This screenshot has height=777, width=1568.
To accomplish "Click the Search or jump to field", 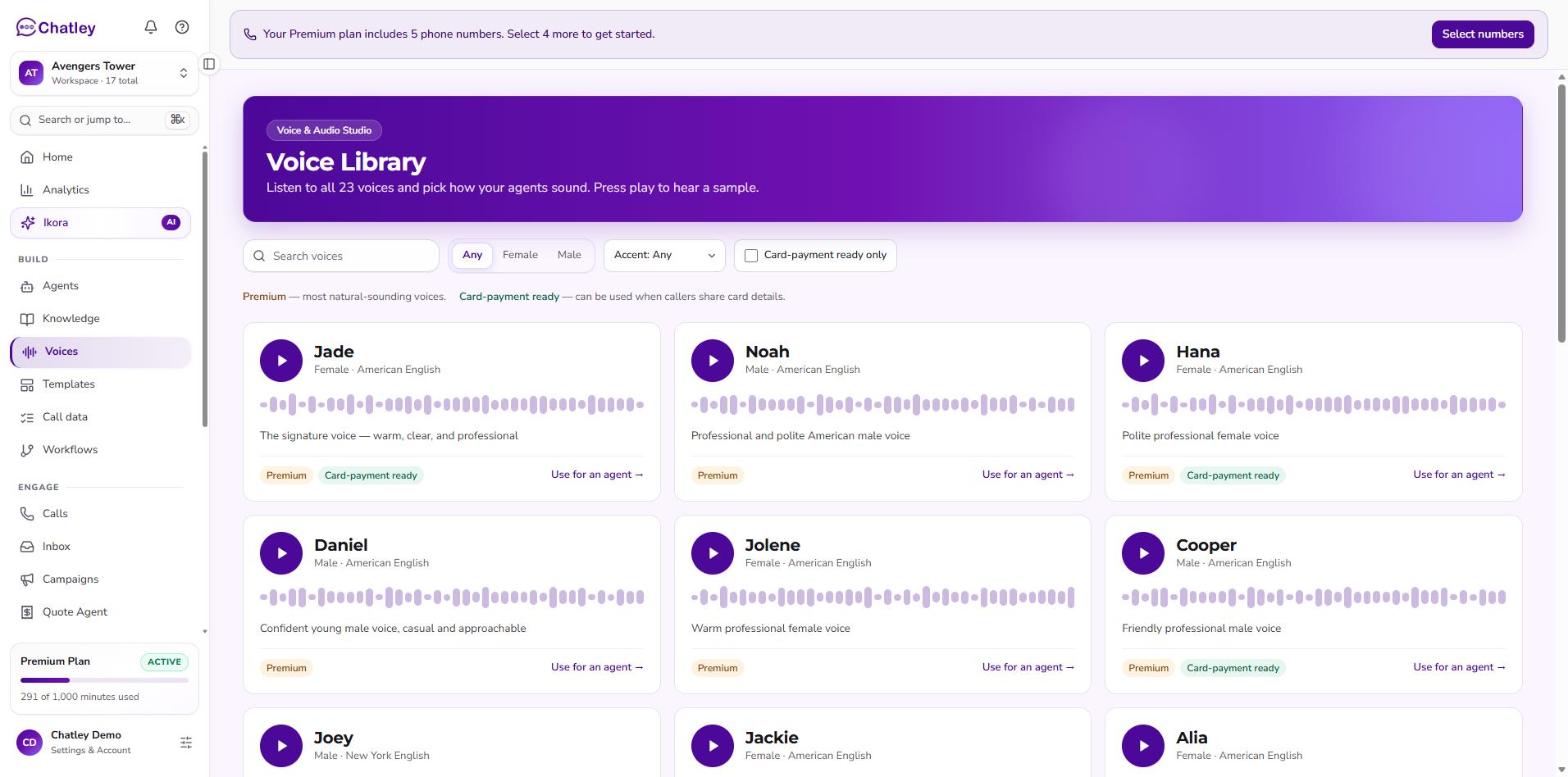I will [104, 120].
